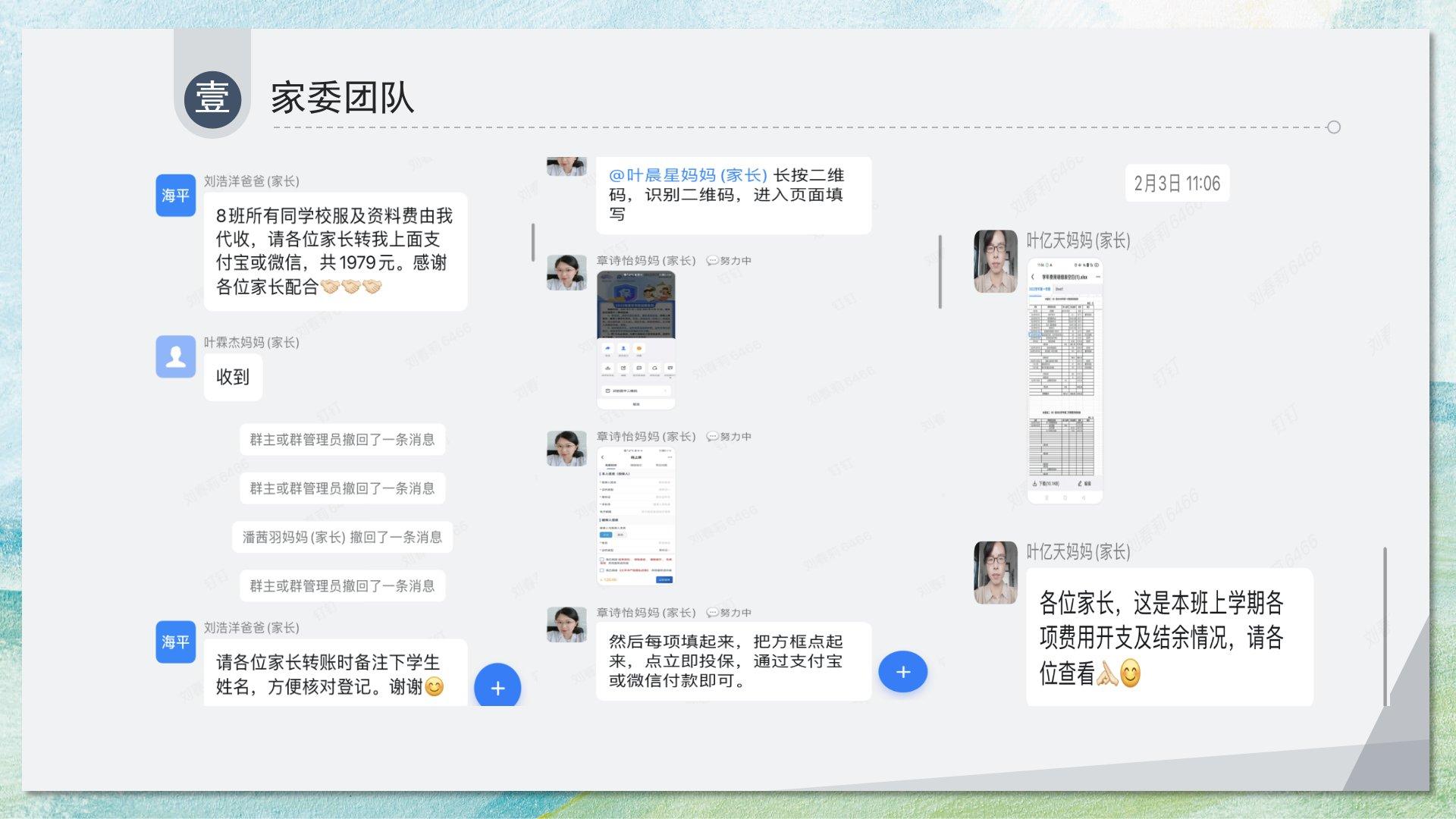Open the online form screenshot thumbnail
This screenshot has height=819, width=1456.
click(x=635, y=516)
